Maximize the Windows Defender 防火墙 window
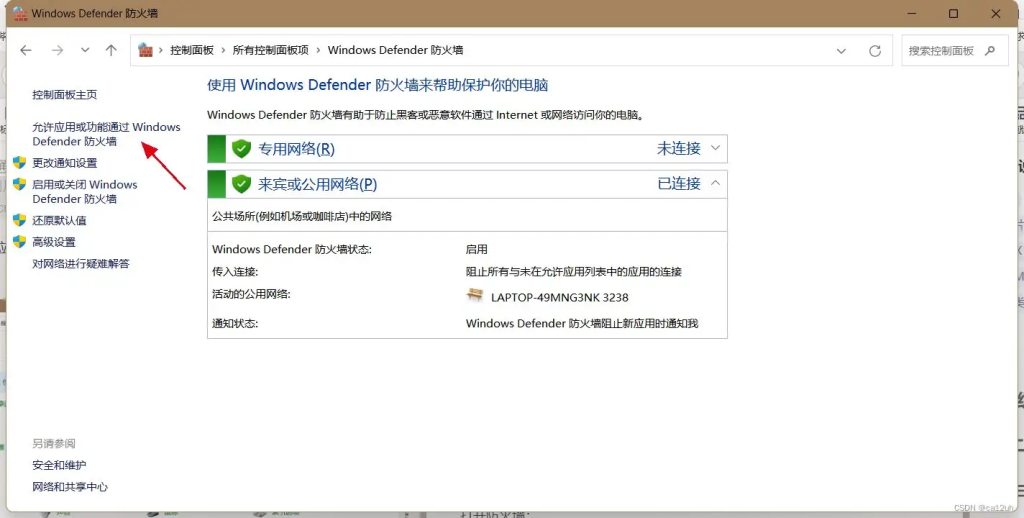 (953, 13)
